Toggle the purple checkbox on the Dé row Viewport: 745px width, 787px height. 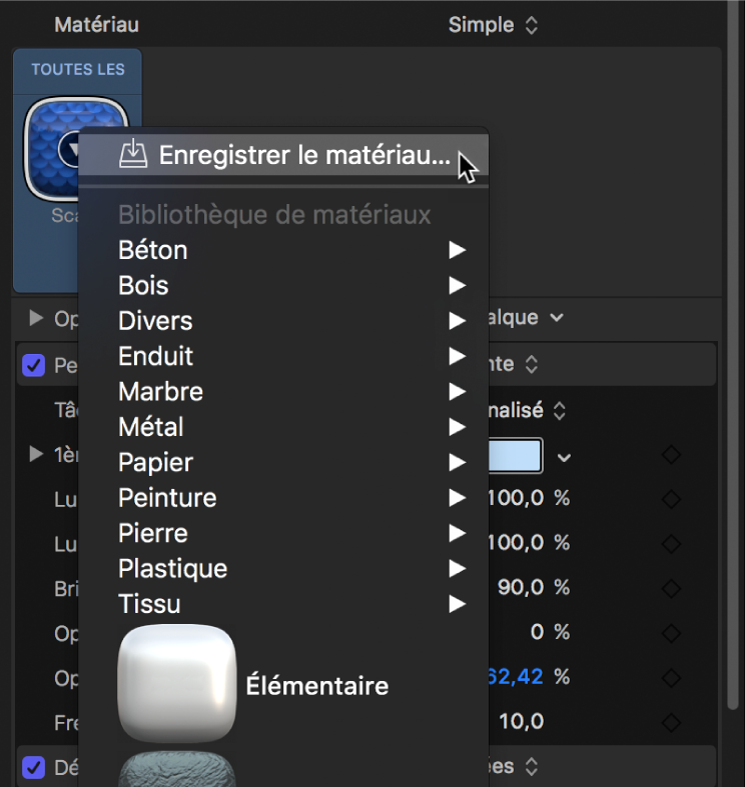click(34, 767)
